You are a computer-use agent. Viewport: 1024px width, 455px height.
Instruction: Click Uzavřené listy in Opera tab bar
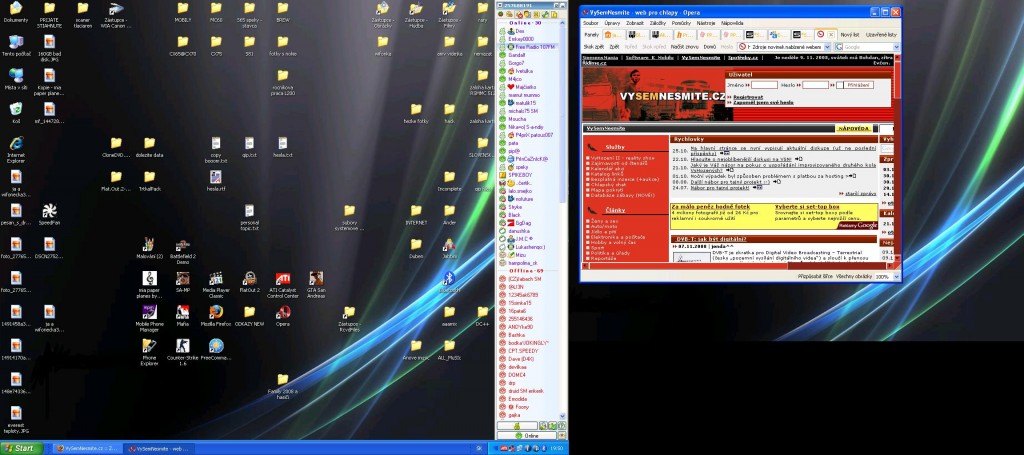881,35
